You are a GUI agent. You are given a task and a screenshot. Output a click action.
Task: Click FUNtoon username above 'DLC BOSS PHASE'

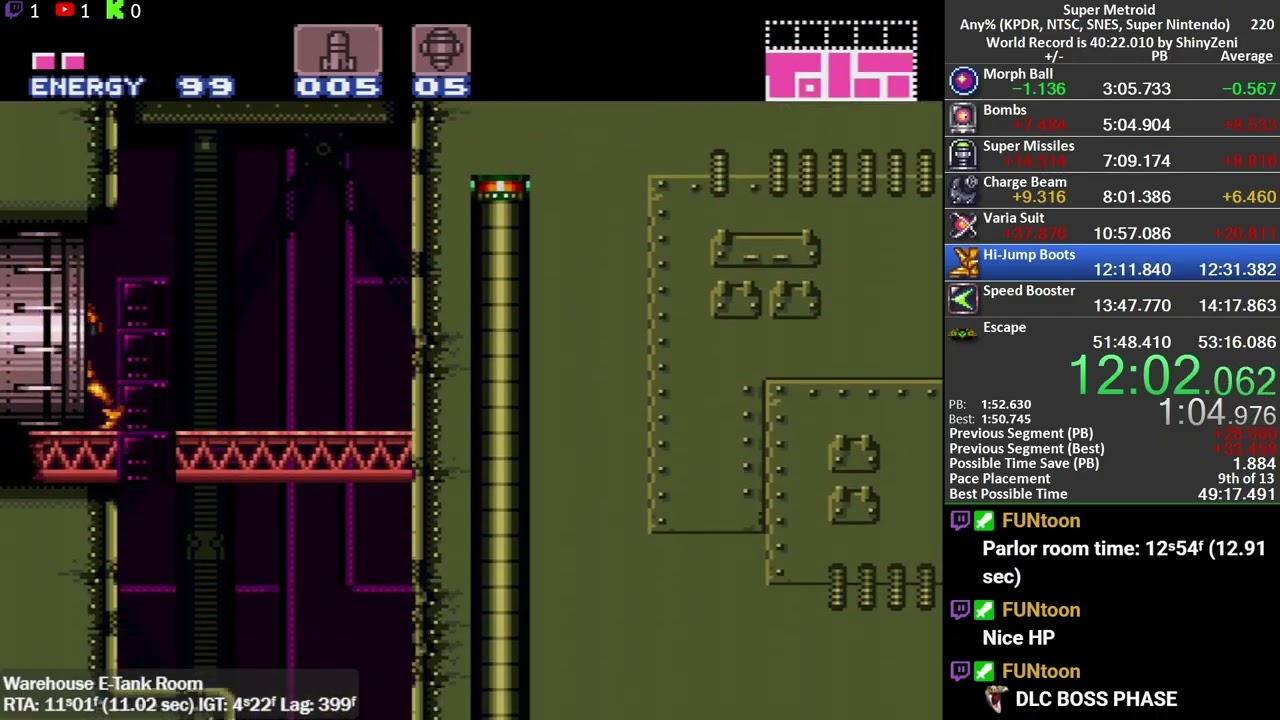[x=1040, y=671]
